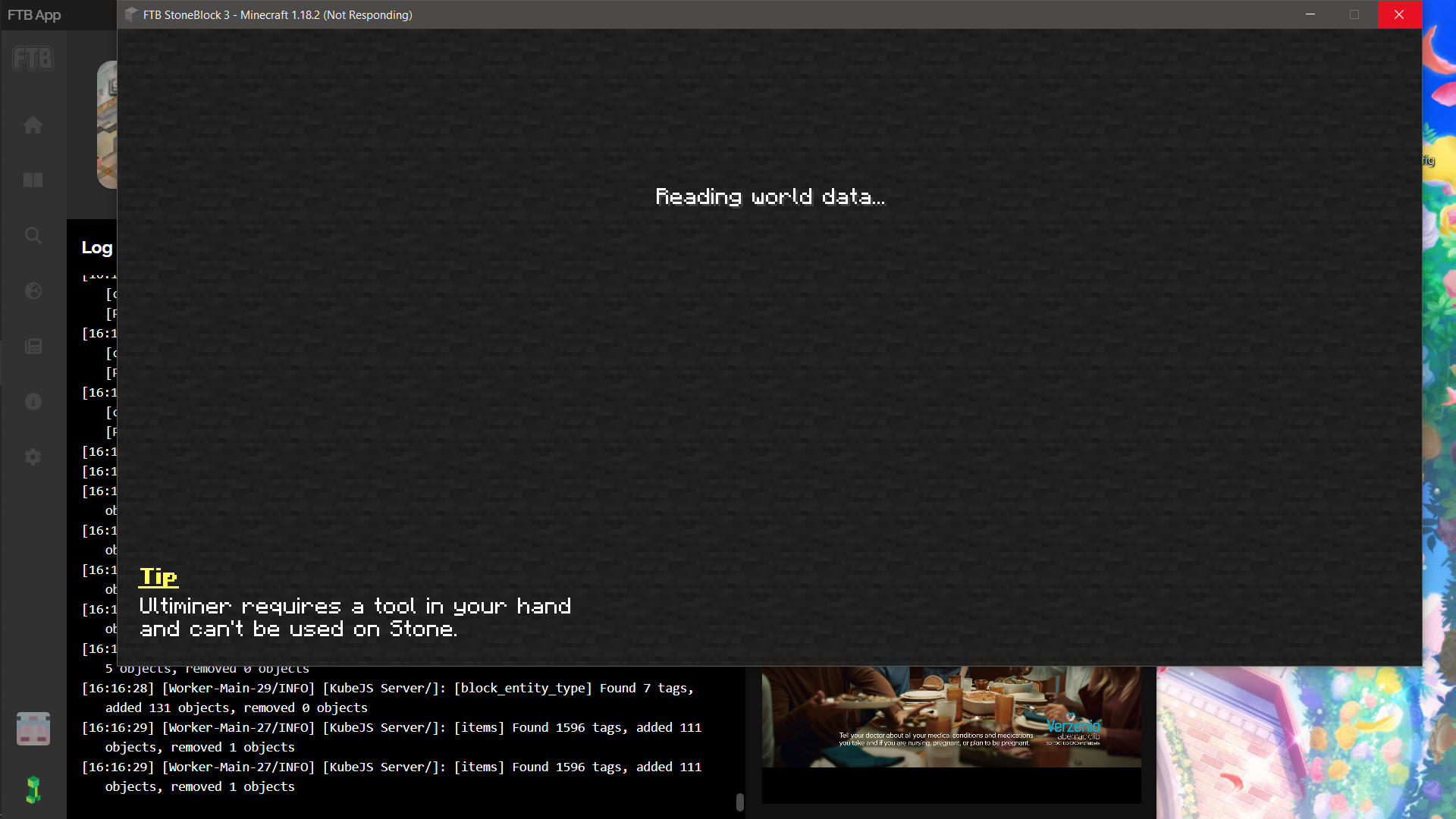Image resolution: width=1456 pixels, height=819 pixels.
Task: Restore down the Minecraft window
Action: 1354,14
